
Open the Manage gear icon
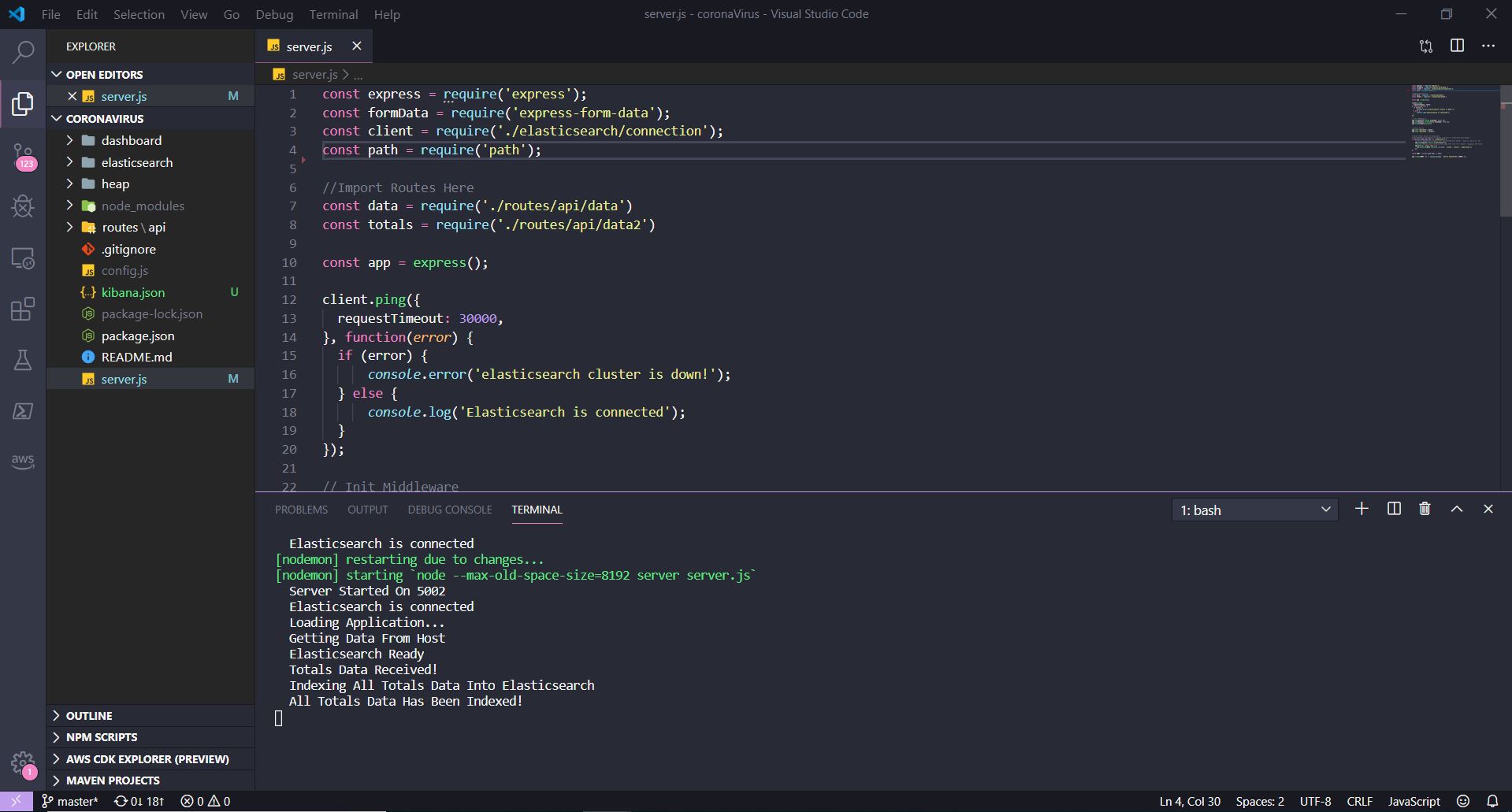[x=23, y=762]
